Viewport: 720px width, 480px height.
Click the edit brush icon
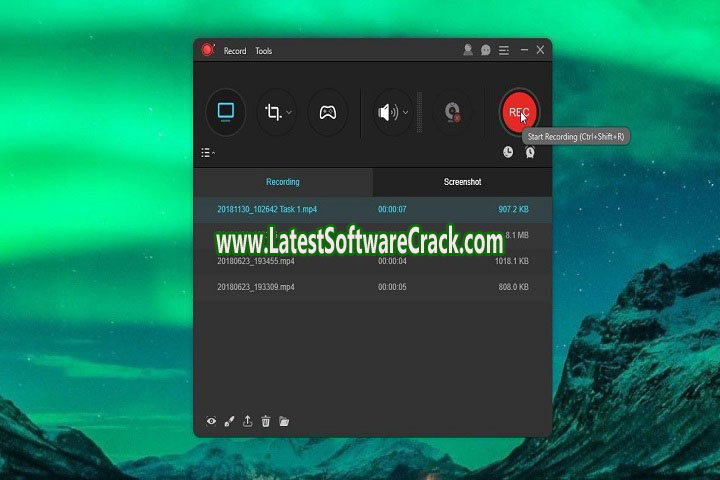coord(229,422)
